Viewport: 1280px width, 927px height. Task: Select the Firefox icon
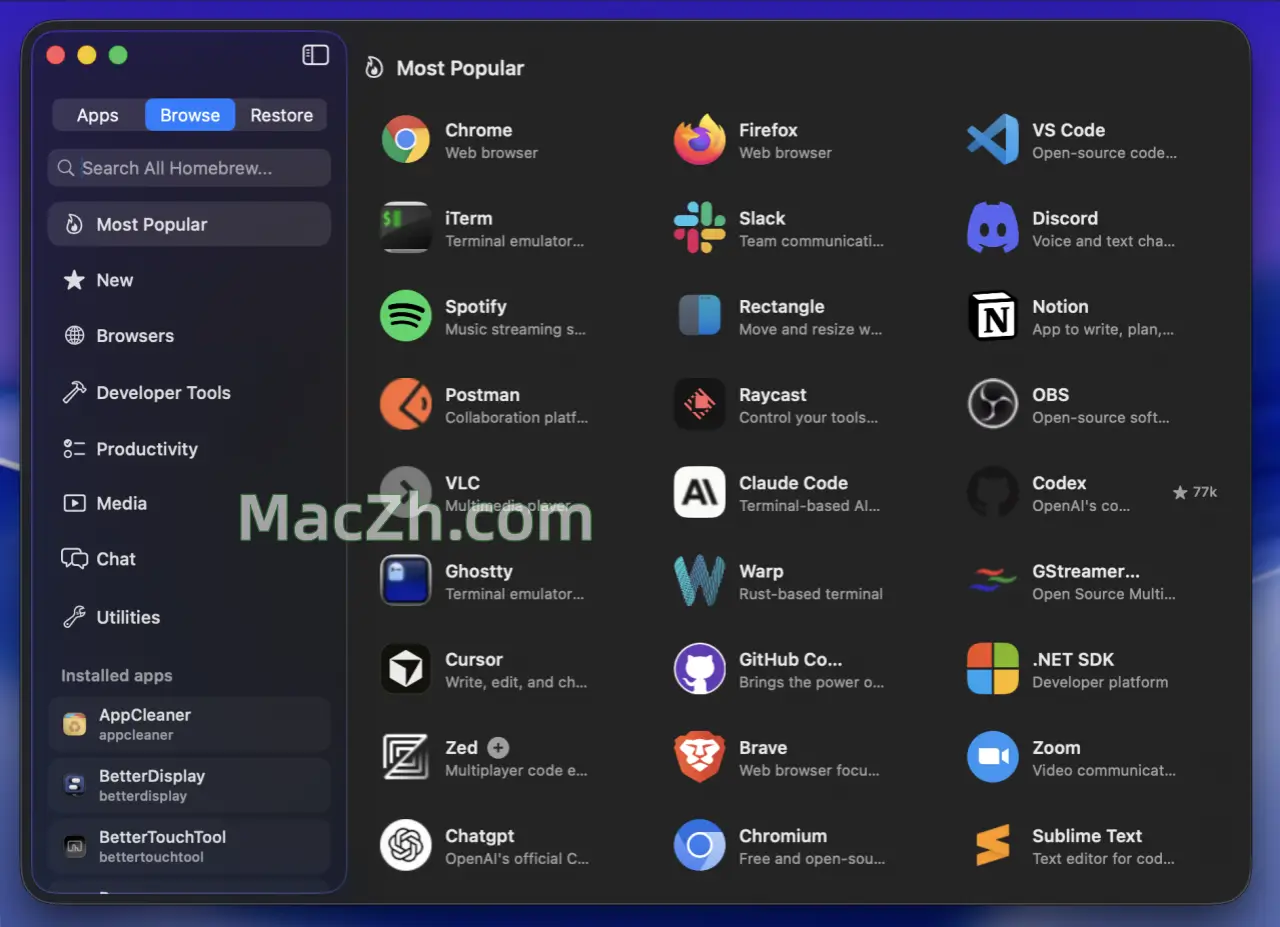point(700,140)
